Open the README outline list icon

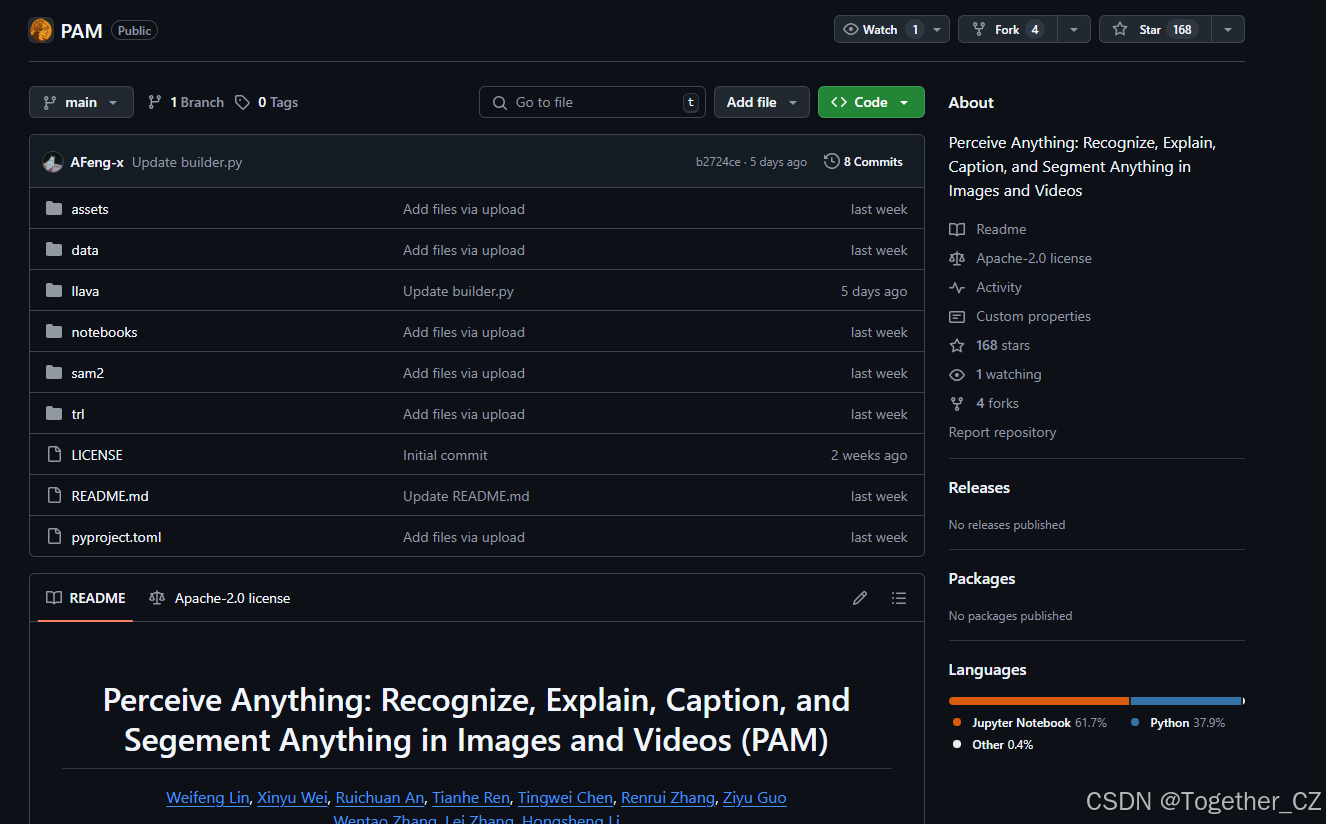click(899, 597)
